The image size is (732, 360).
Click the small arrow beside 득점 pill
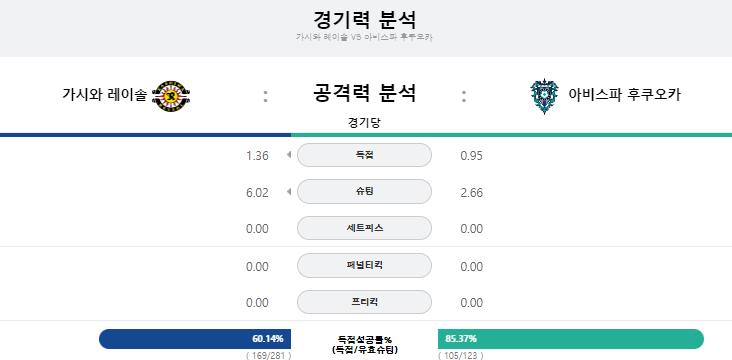289,155
